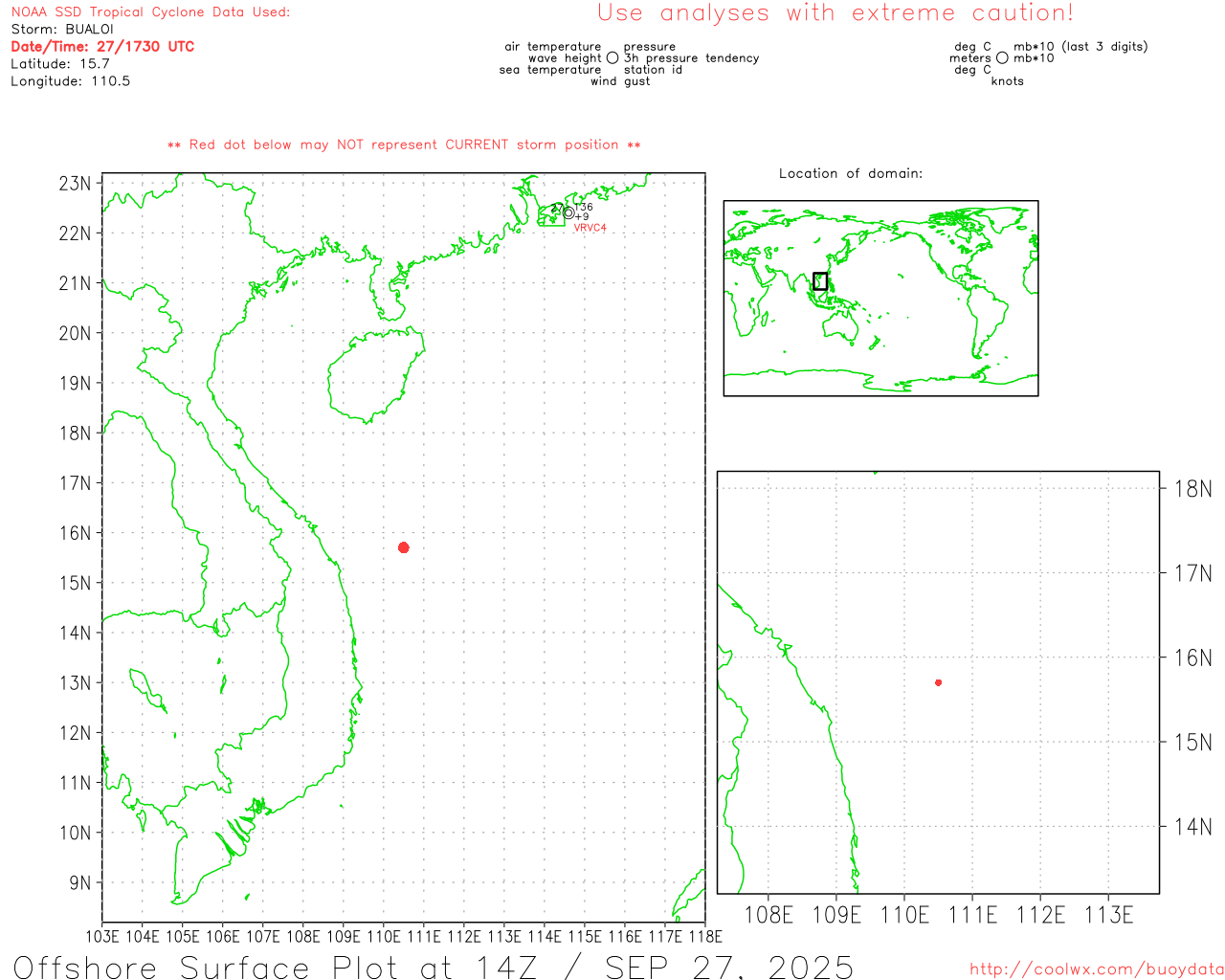Click the red storm dot in zoomed inset map

[938, 682]
